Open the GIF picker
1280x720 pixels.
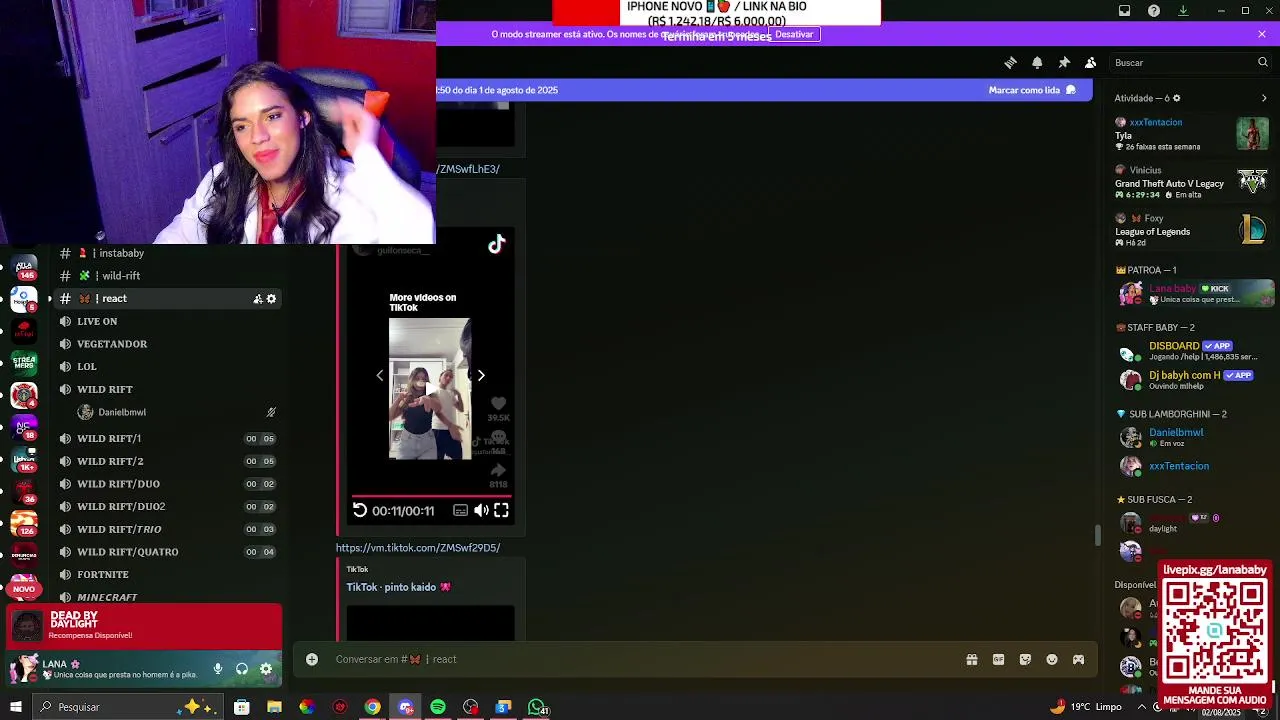pos(998,659)
